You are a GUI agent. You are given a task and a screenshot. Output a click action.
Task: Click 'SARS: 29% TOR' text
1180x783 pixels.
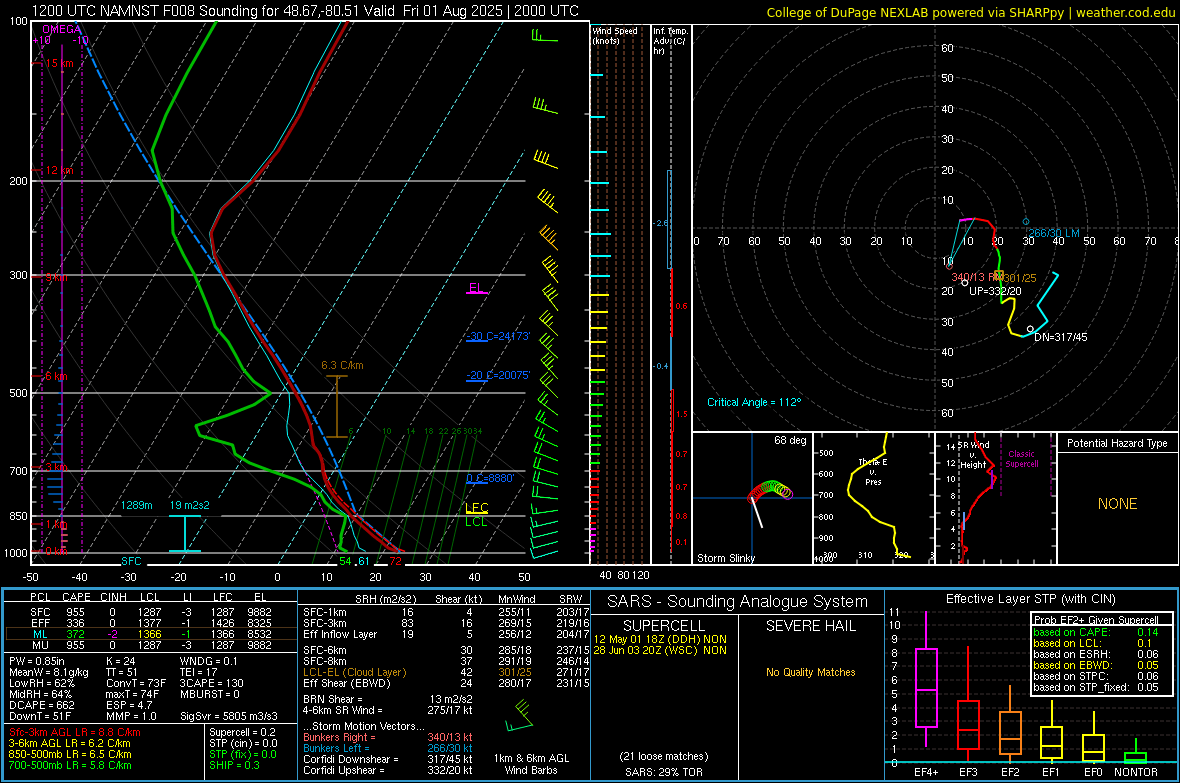click(x=664, y=772)
